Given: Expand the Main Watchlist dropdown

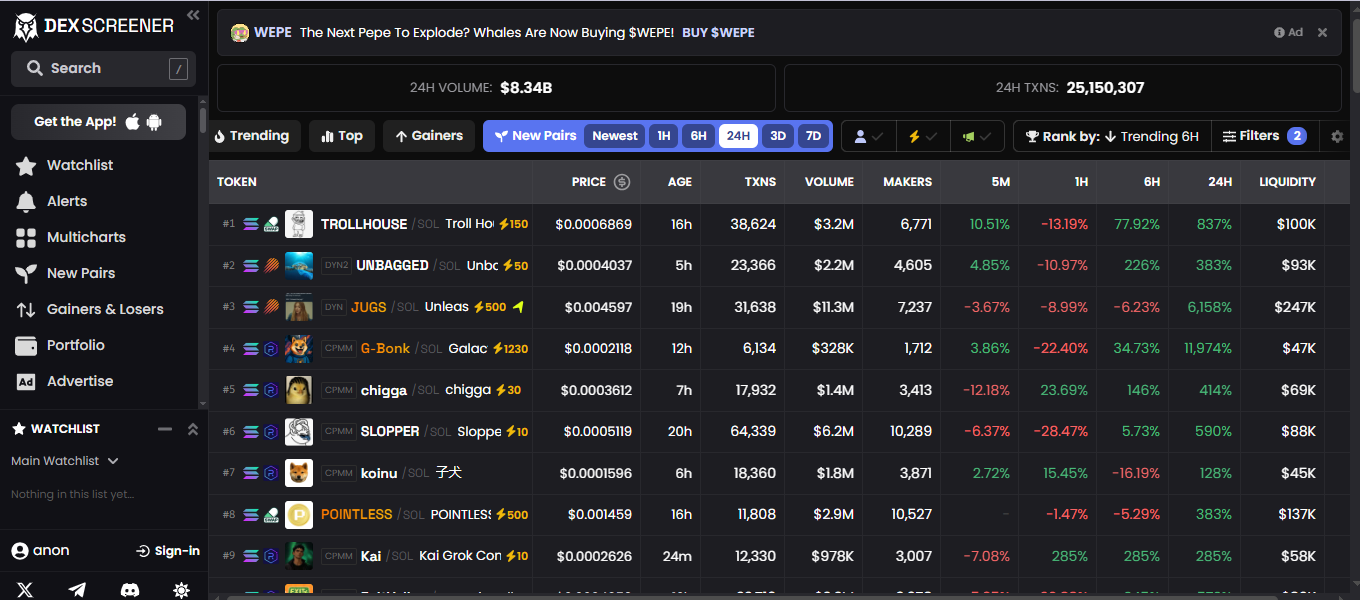Looking at the screenshot, I should coord(65,461).
